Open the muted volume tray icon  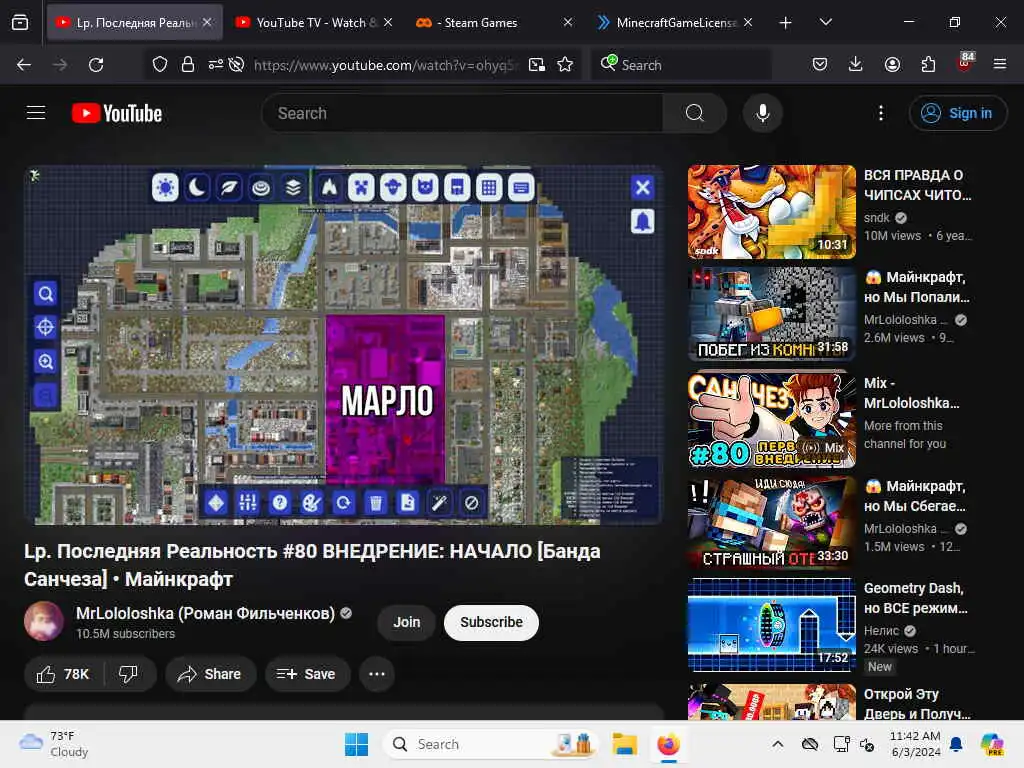click(867, 744)
